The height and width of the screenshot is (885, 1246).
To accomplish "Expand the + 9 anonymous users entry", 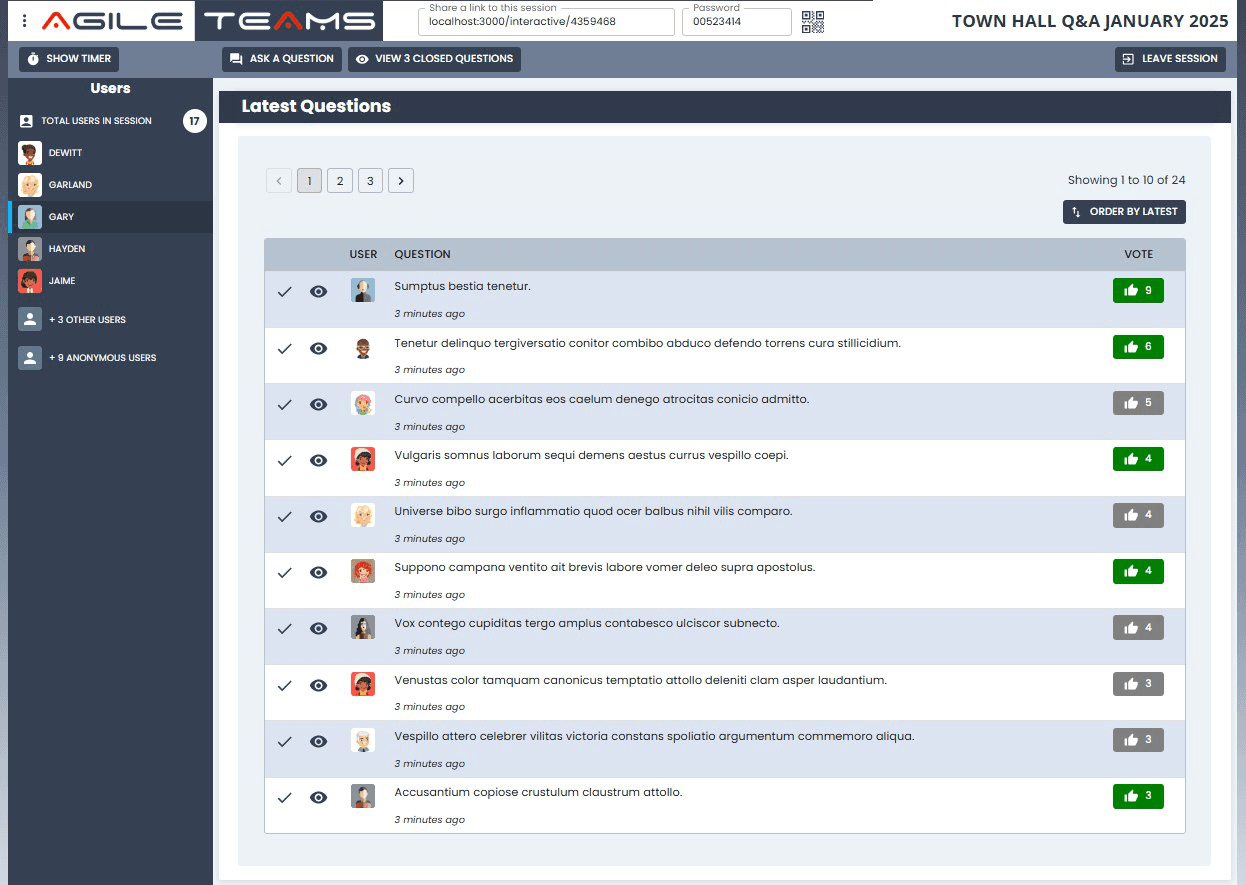I will tap(110, 358).
